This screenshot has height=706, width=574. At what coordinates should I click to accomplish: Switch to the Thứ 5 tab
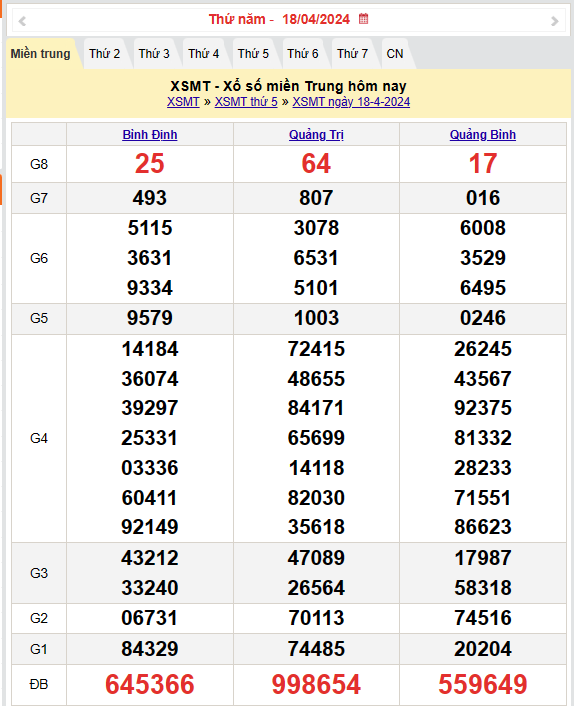[x=253, y=54]
